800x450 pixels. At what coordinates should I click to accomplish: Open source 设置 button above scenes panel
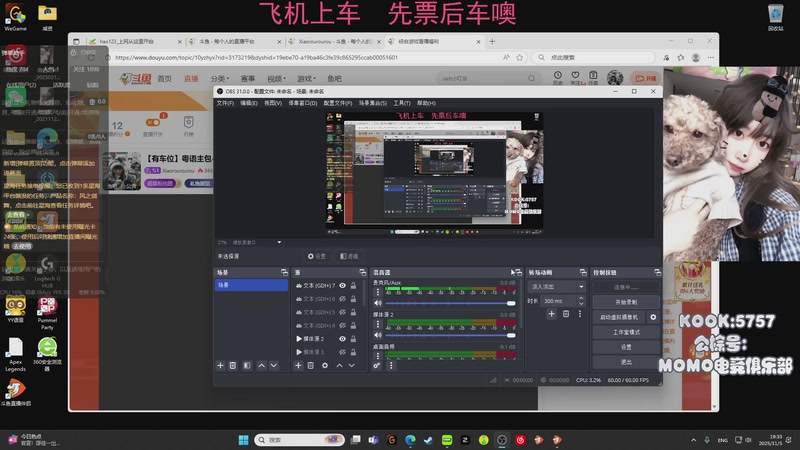click(316, 256)
